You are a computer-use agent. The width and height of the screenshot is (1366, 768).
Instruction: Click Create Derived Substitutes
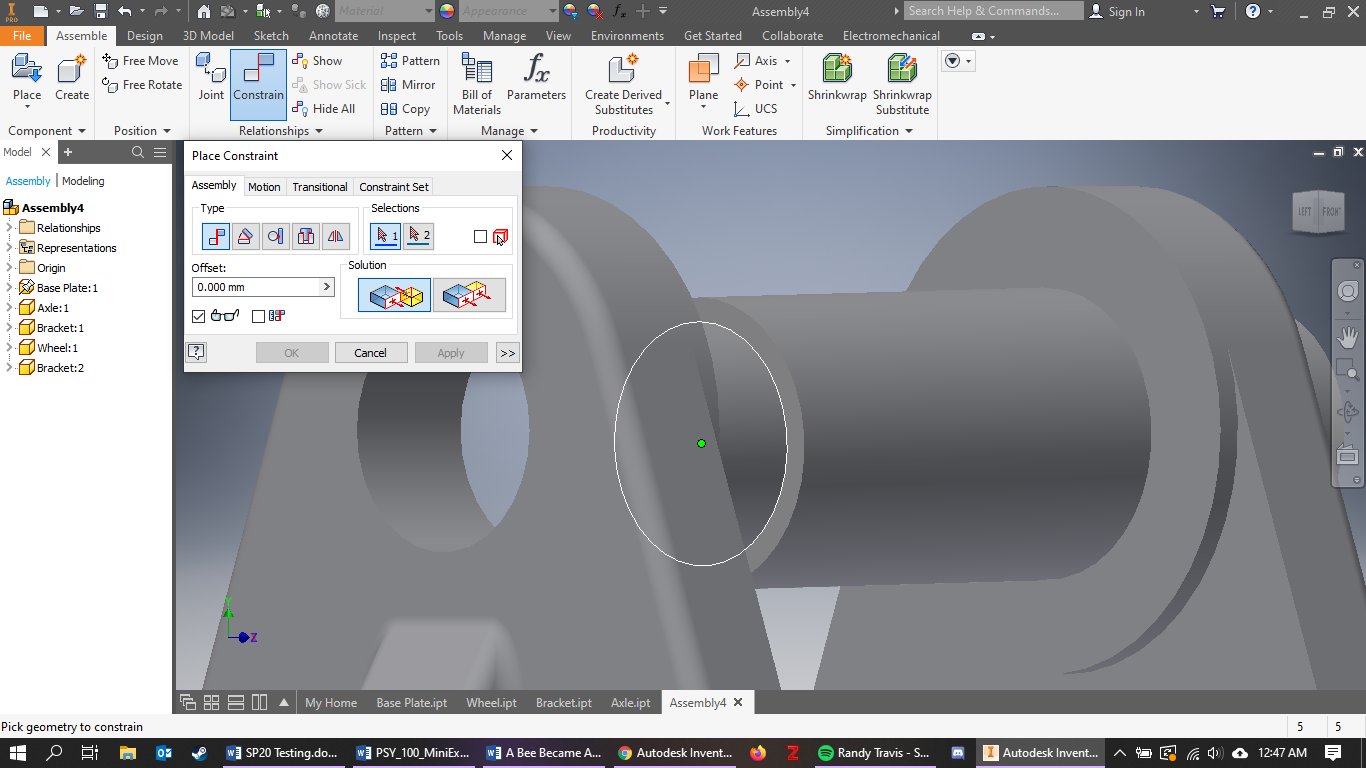click(x=624, y=84)
